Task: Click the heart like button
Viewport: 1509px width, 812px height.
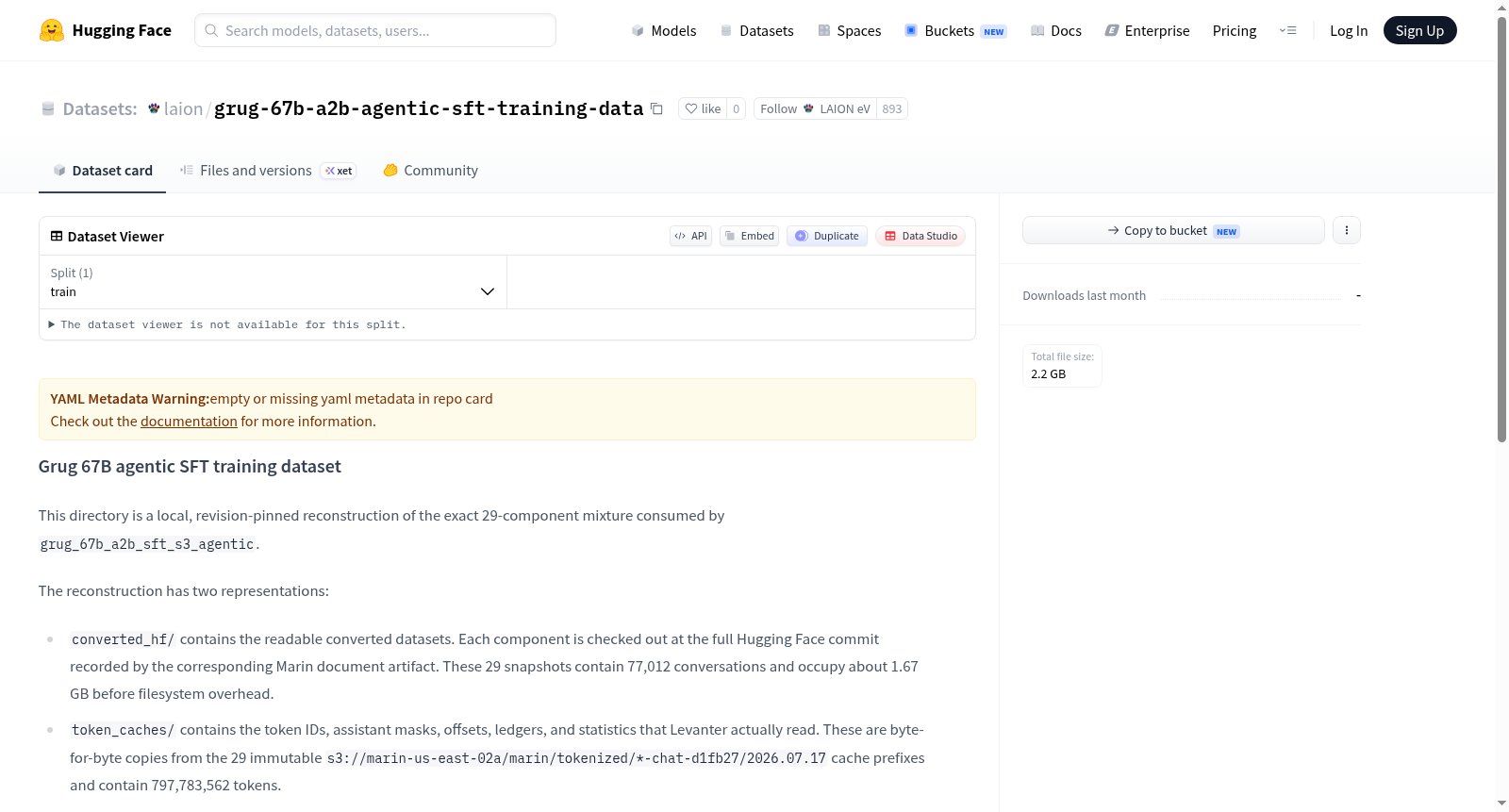Action: (703, 108)
